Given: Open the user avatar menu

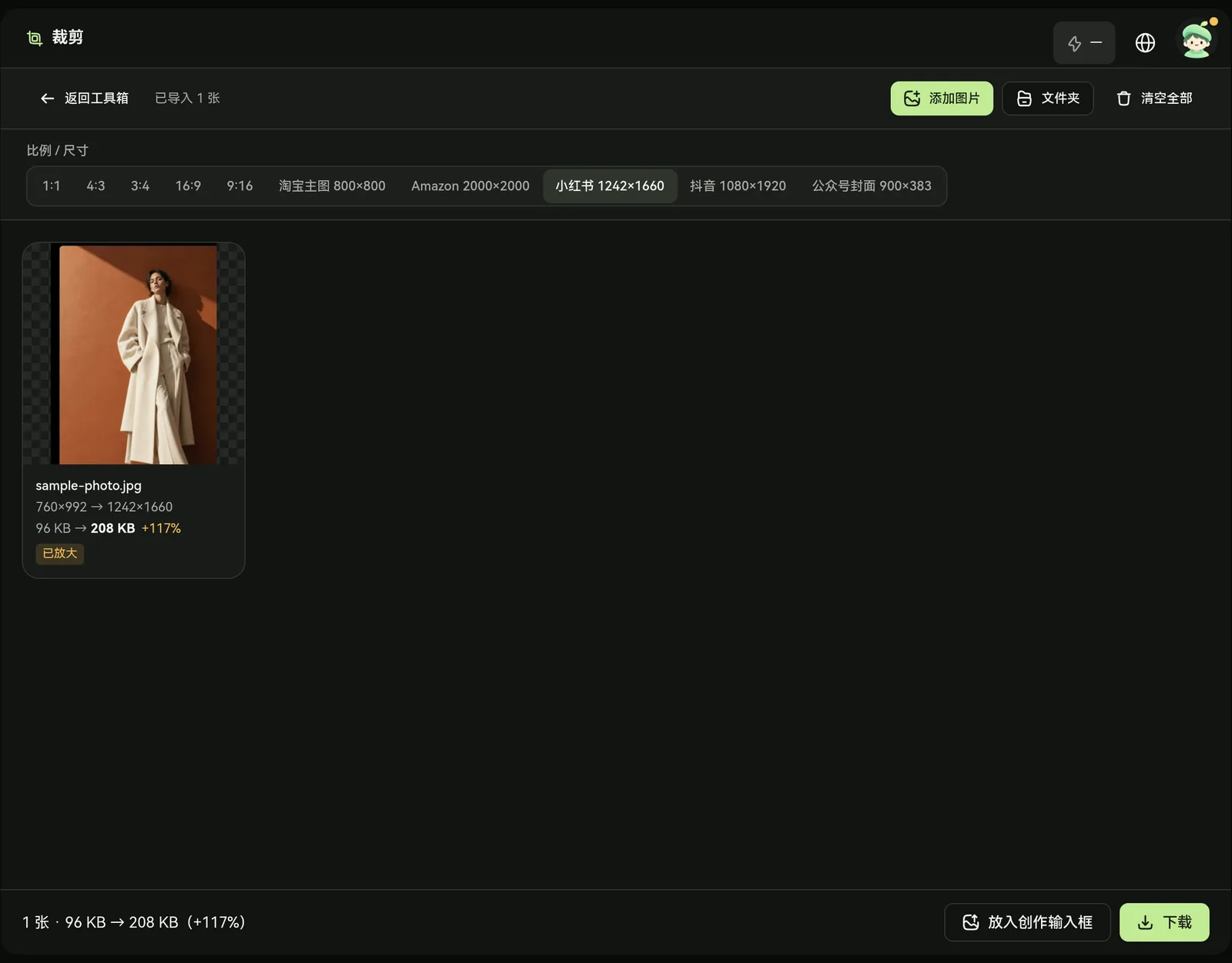Looking at the screenshot, I should (x=1197, y=40).
